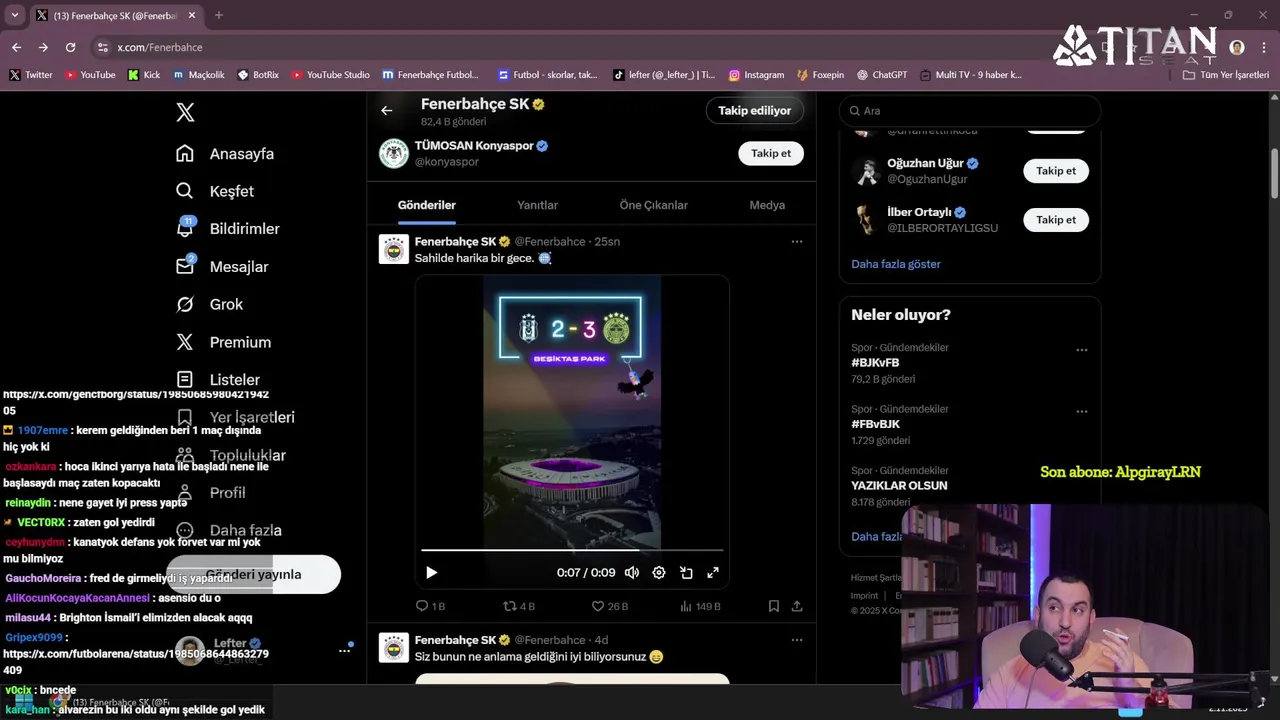The image size is (1280, 720).
Task: Click Daha fazla göster link
Action: pyautogui.click(x=896, y=264)
